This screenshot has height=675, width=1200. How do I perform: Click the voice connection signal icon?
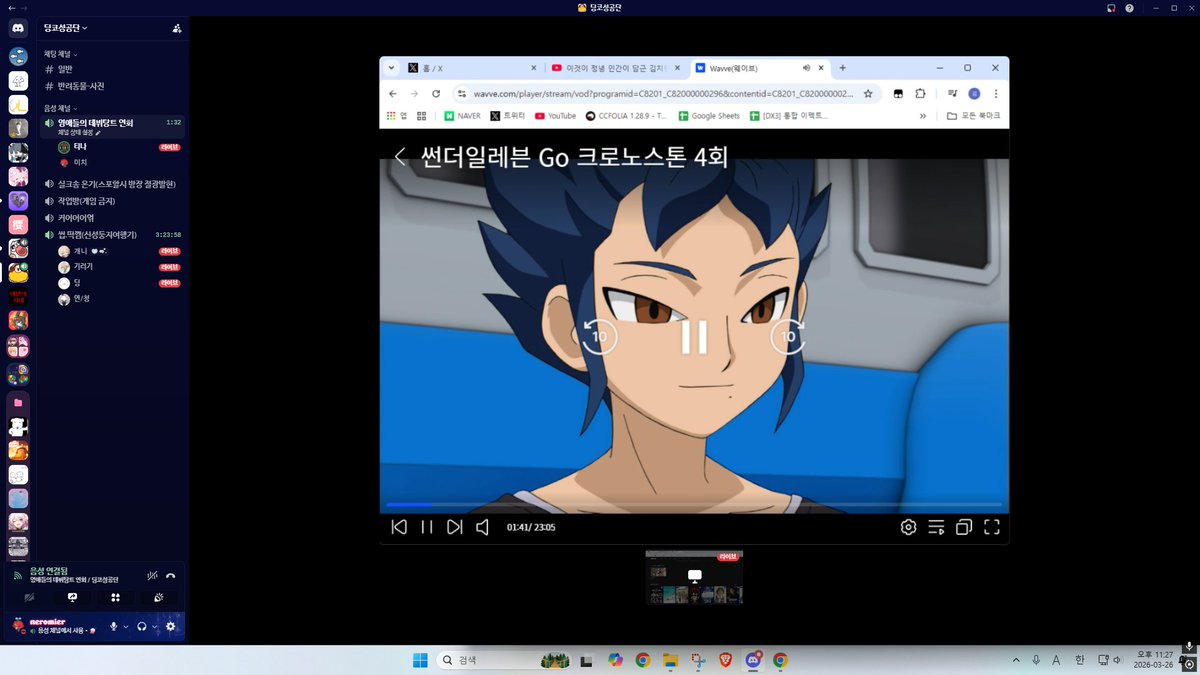pyautogui.click(x=18, y=576)
